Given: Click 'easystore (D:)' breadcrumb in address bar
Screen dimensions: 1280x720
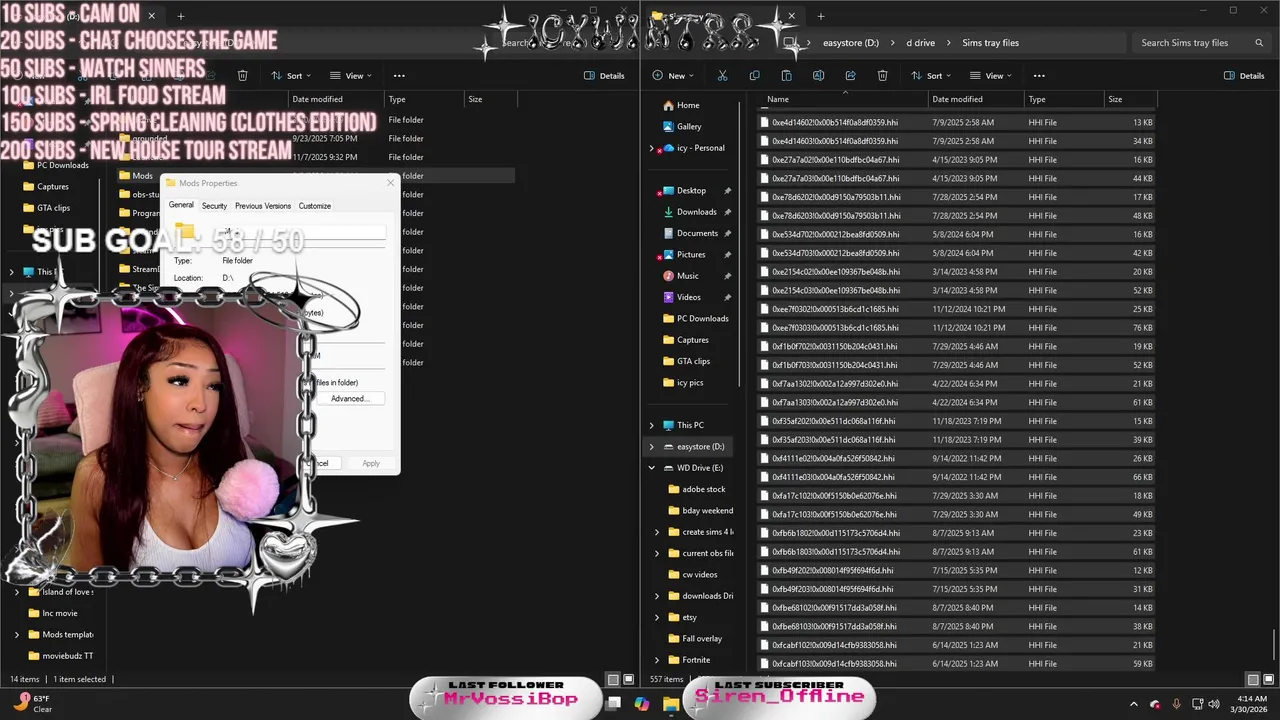Looking at the screenshot, I should 851,43.
